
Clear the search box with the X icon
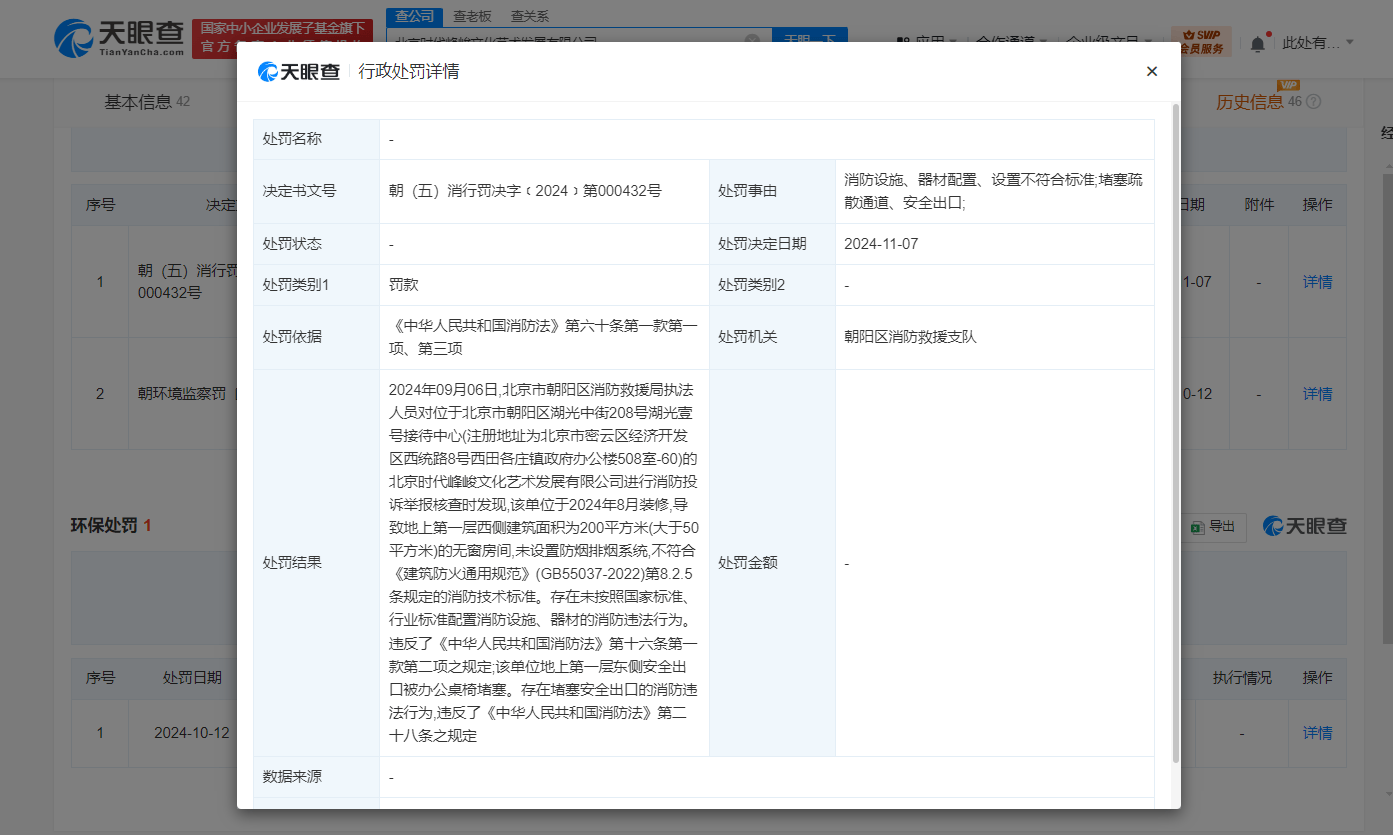click(x=752, y=42)
